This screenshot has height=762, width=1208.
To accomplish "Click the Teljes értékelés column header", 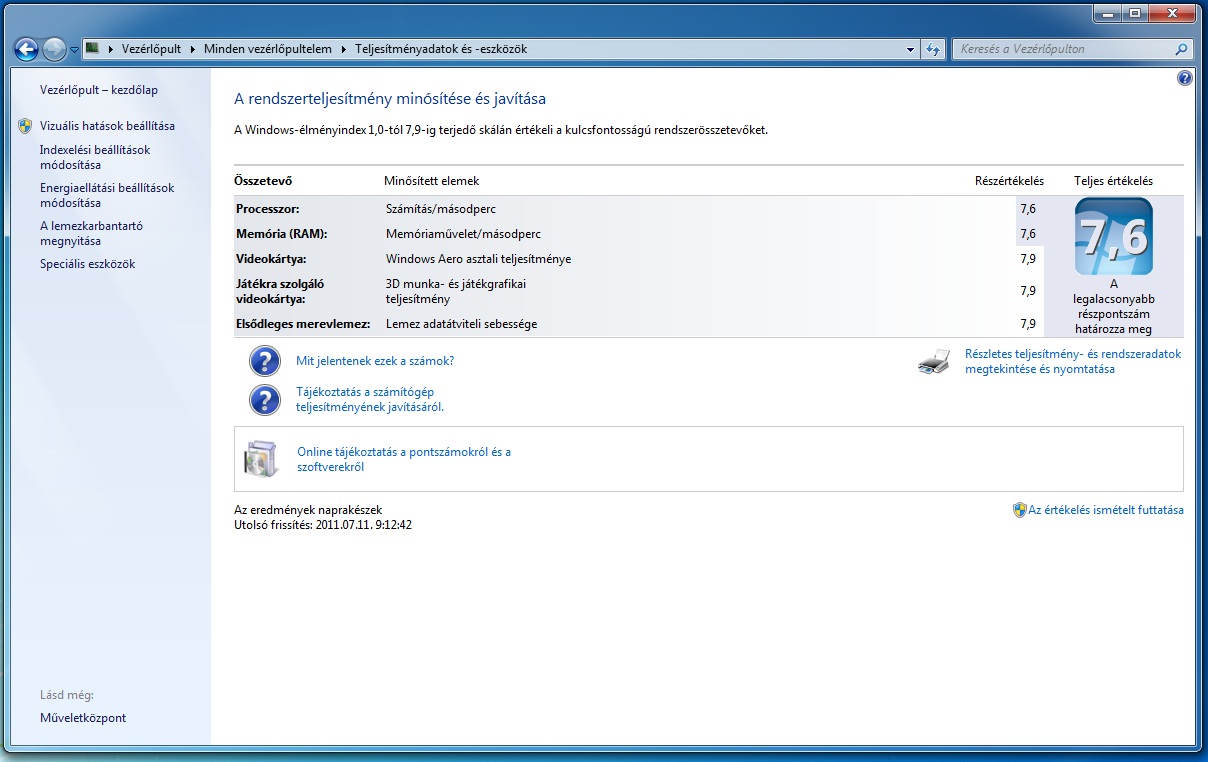I will coord(1113,181).
